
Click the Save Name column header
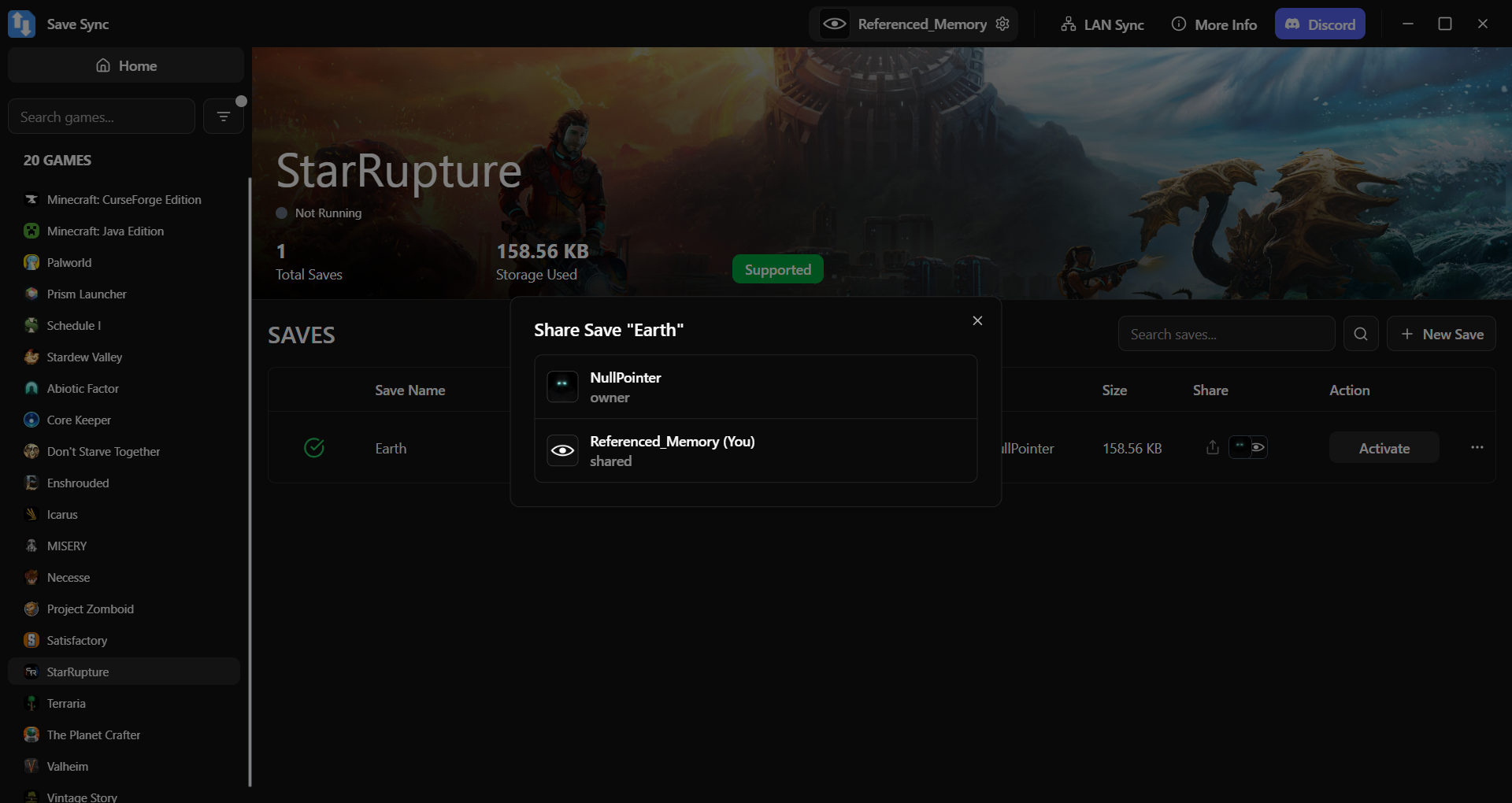pyautogui.click(x=410, y=390)
